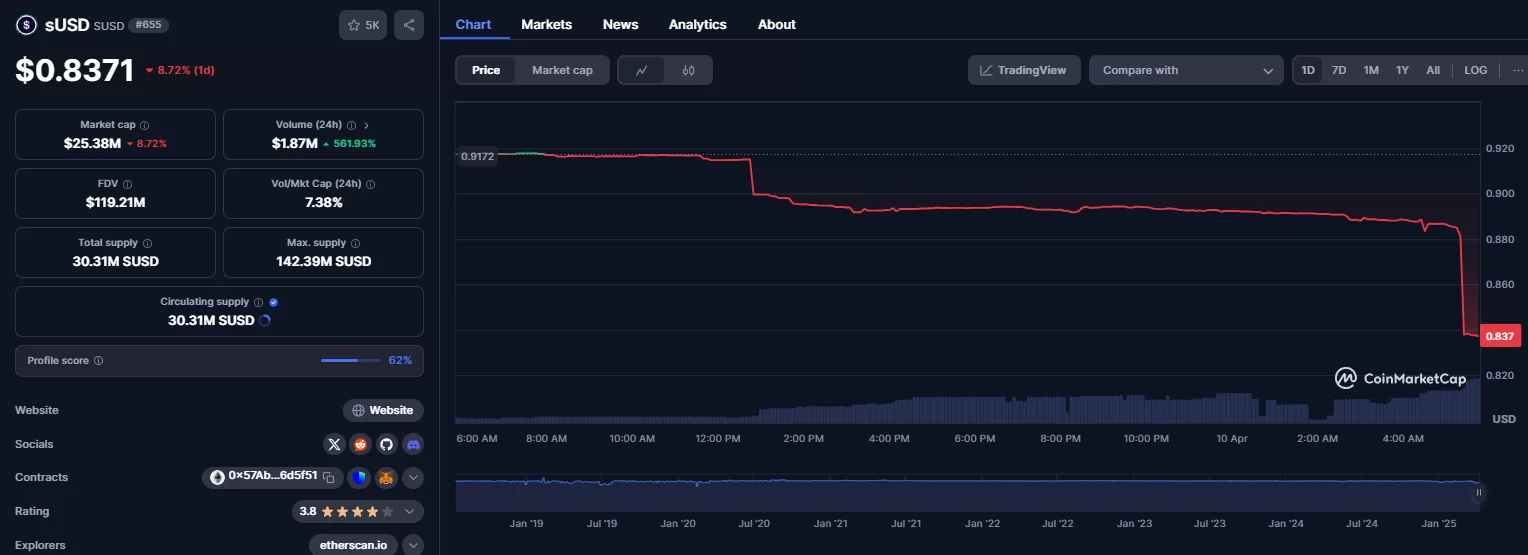
Task: Click the TradingView button
Action: click(x=1023, y=70)
